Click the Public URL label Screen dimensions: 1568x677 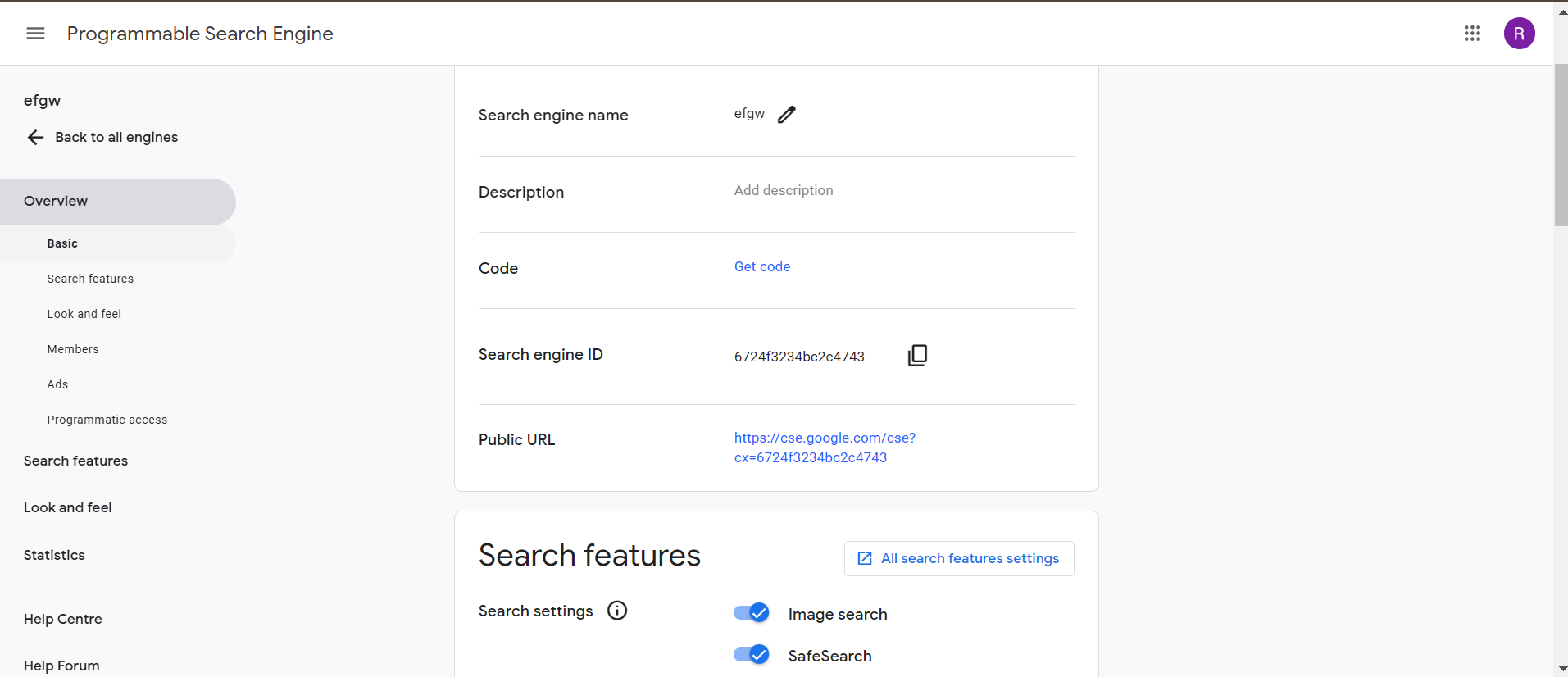[517, 440]
